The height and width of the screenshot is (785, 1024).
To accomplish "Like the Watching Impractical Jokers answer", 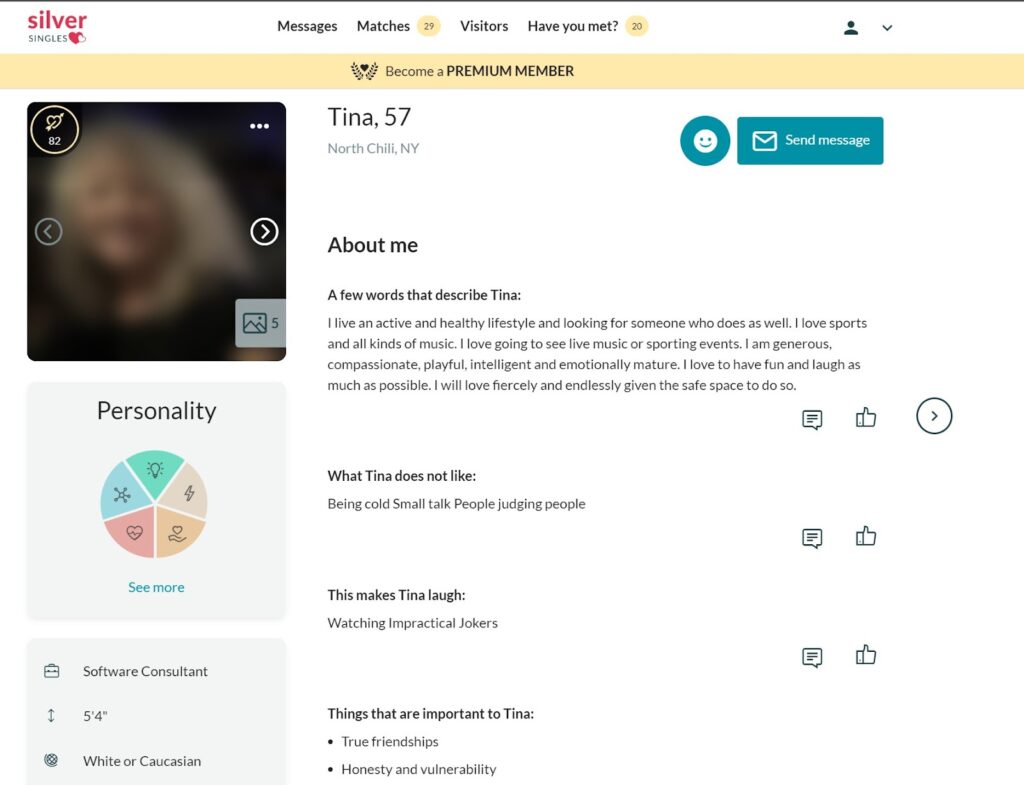I will click(x=865, y=654).
